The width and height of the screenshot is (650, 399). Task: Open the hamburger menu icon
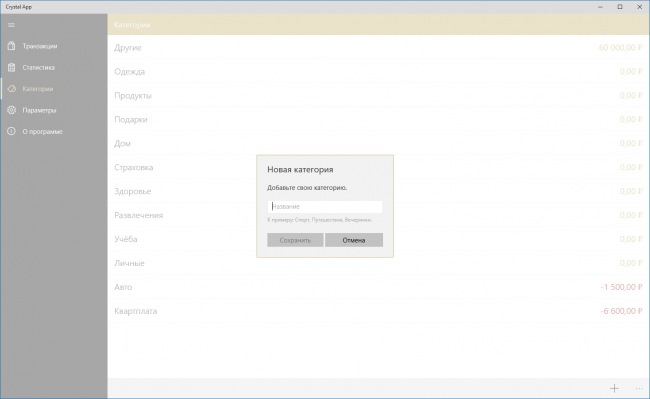click(11, 25)
